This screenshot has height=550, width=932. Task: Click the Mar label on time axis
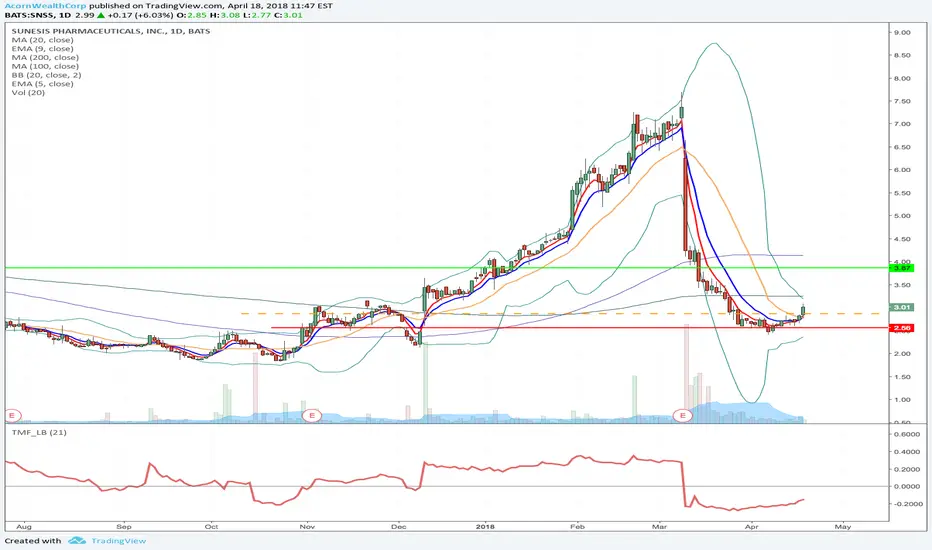(659, 526)
